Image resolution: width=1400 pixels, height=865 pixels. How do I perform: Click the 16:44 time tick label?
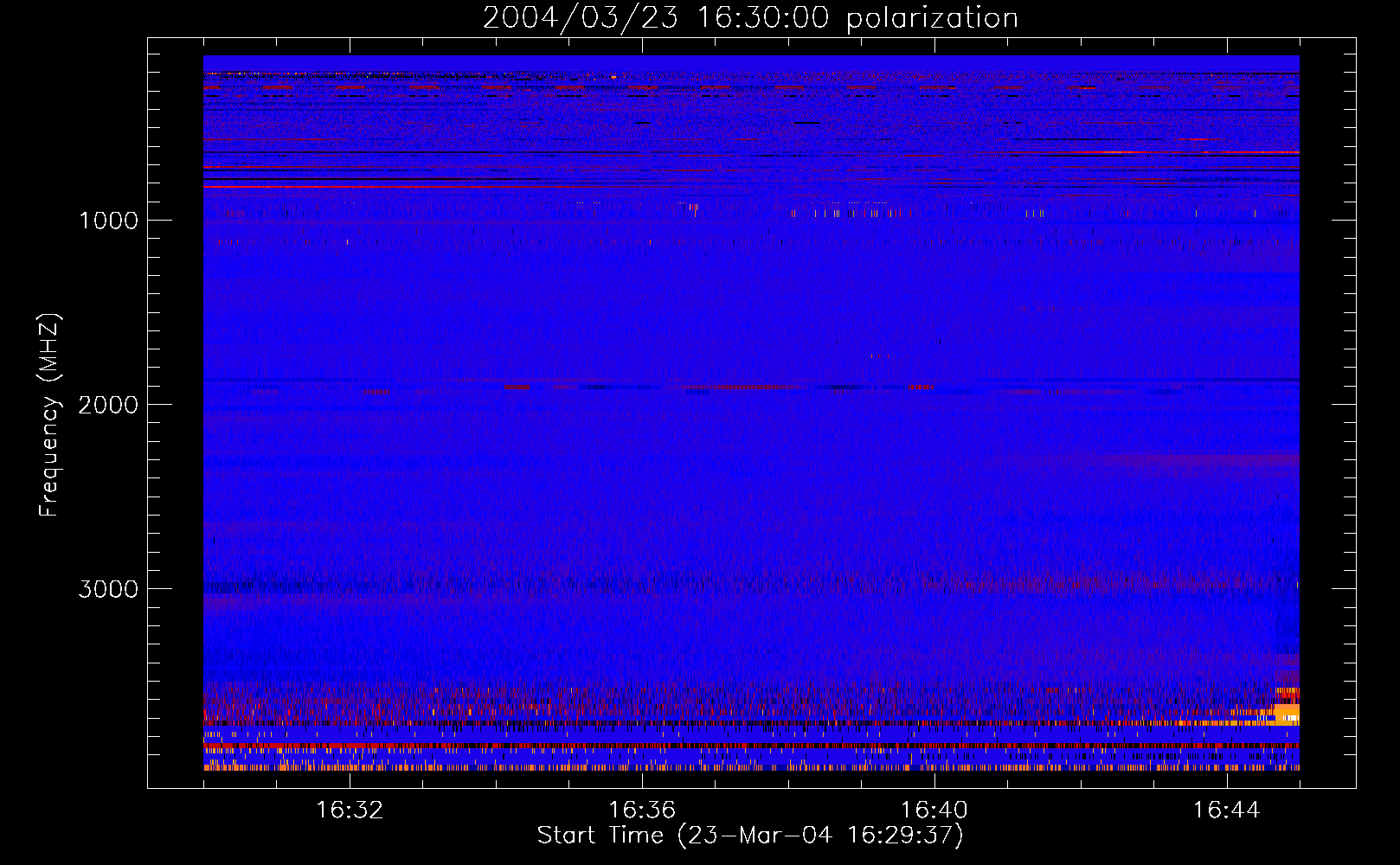click(1227, 811)
